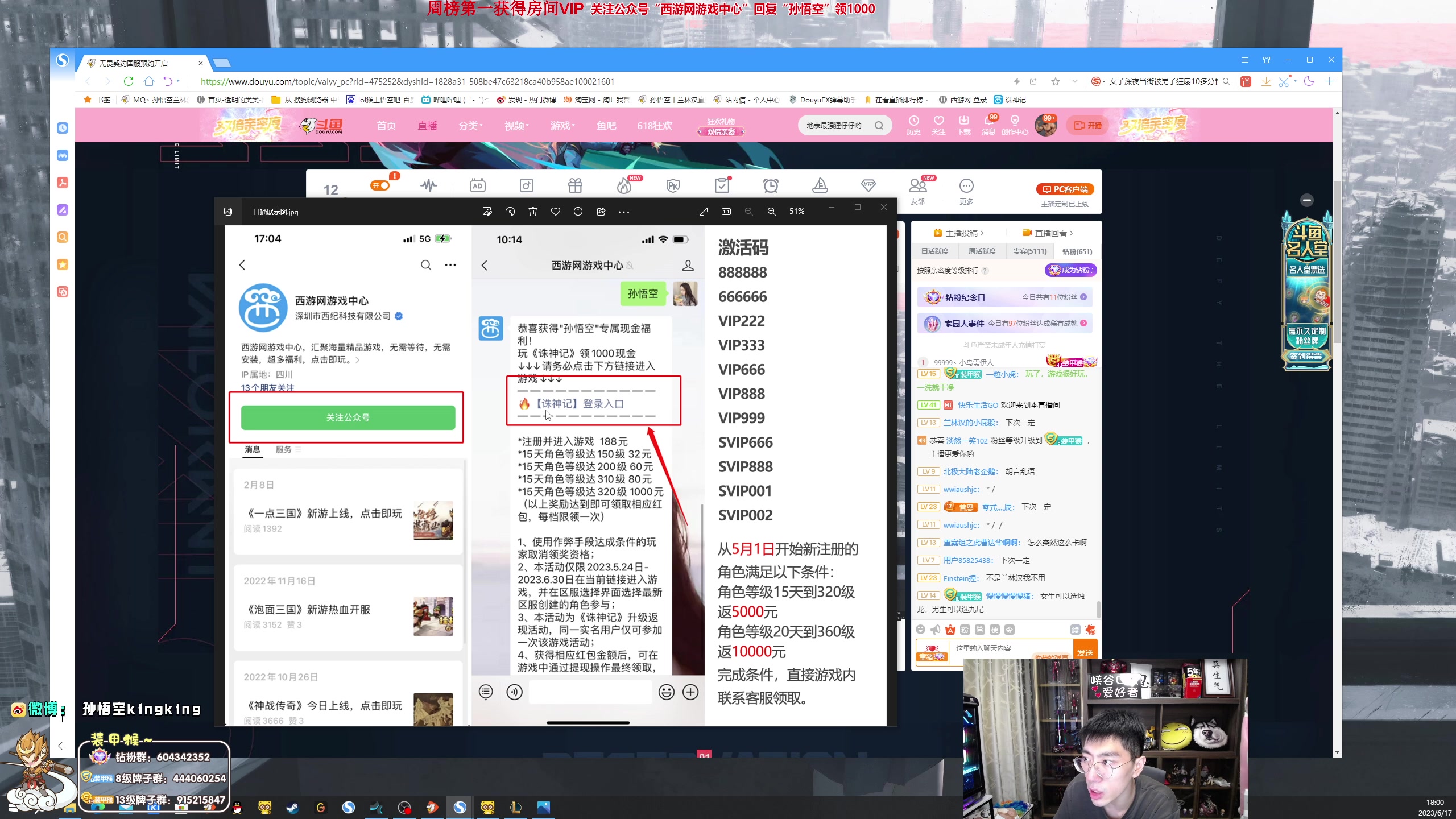
Task: Switch to the 贵宾(5111) tab
Action: coord(1029,251)
